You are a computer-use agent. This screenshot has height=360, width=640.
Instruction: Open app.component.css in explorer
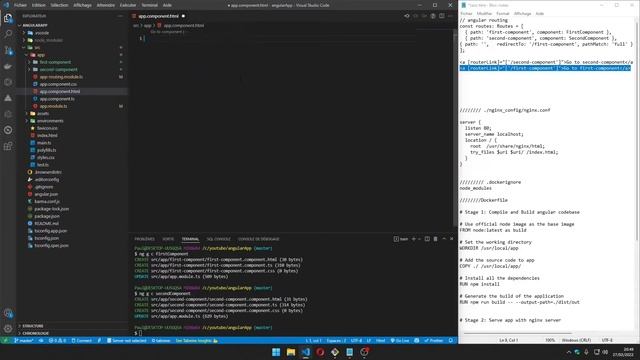58,84
